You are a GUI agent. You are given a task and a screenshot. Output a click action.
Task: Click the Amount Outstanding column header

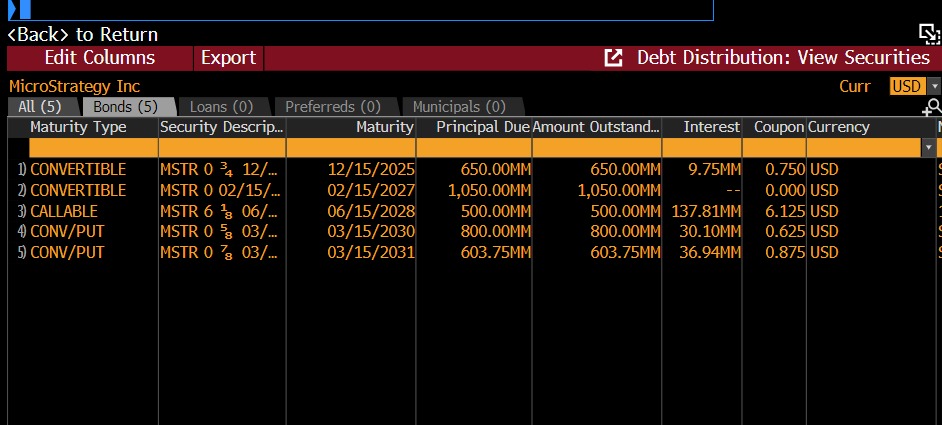pyautogui.click(x=596, y=127)
